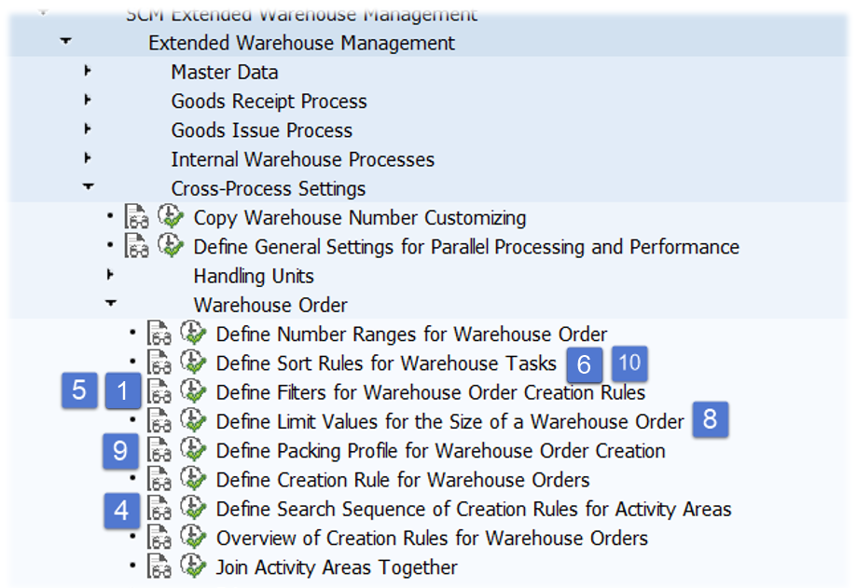Collapse the Warehouse Order node
The height and width of the screenshot is (588, 857).
pyautogui.click(x=111, y=303)
